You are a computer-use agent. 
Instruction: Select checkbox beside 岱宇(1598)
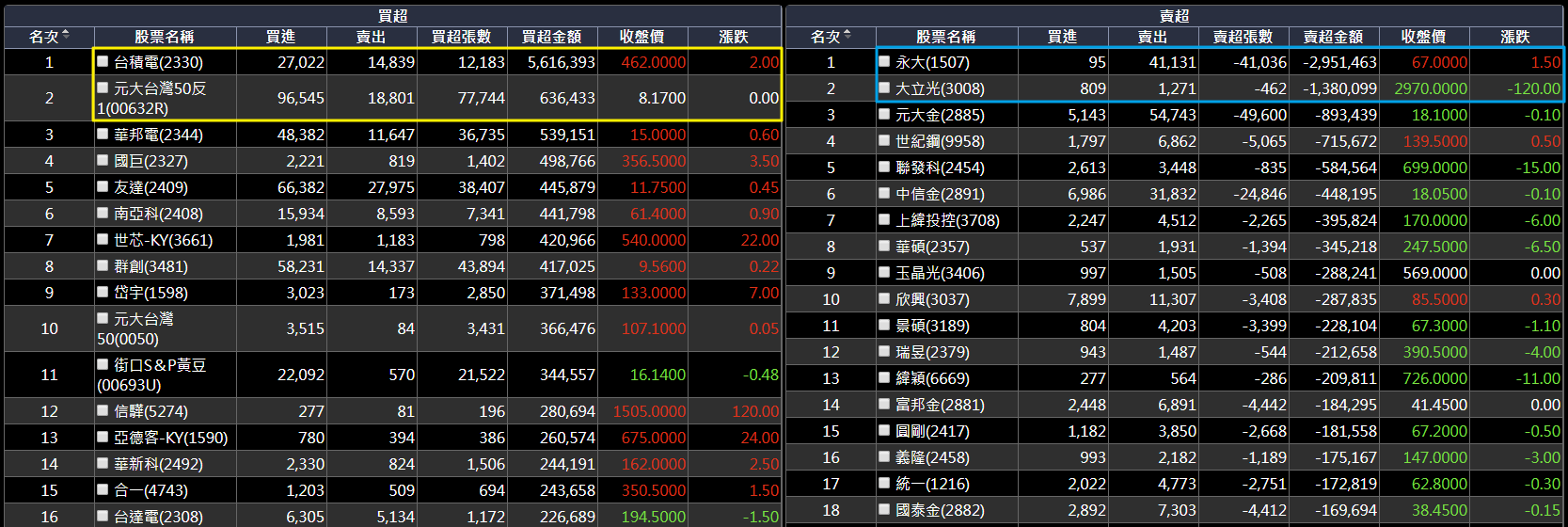tap(103, 292)
